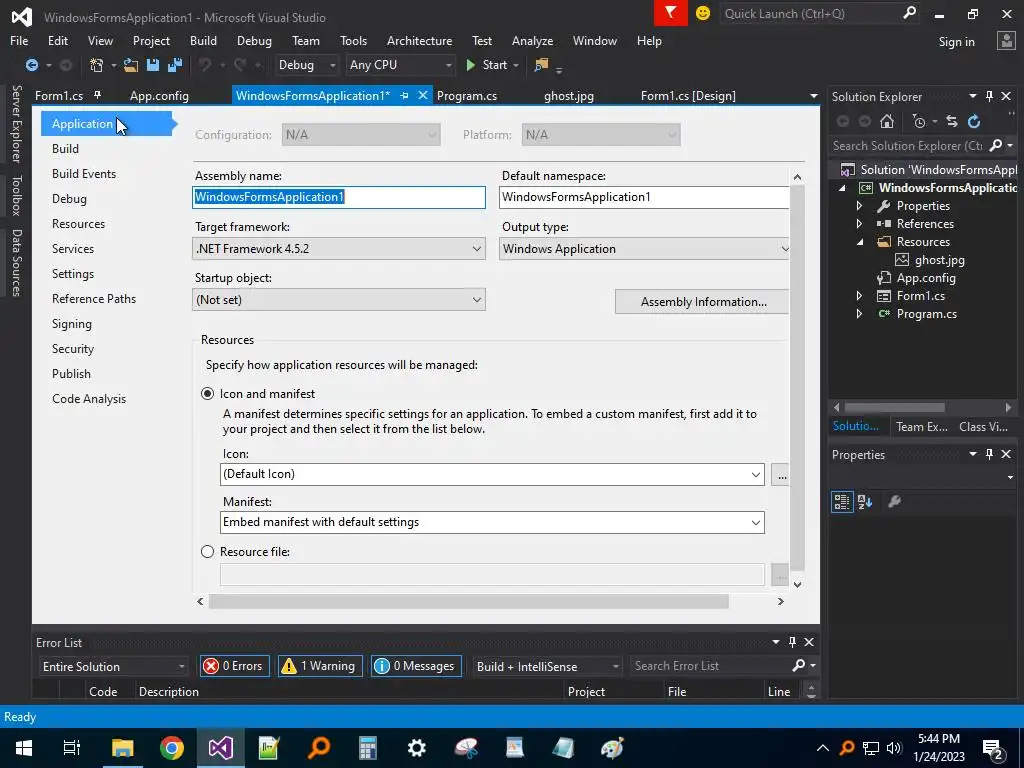Click the Sync with Active Document icon
1024x768 pixels.
(952, 121)
